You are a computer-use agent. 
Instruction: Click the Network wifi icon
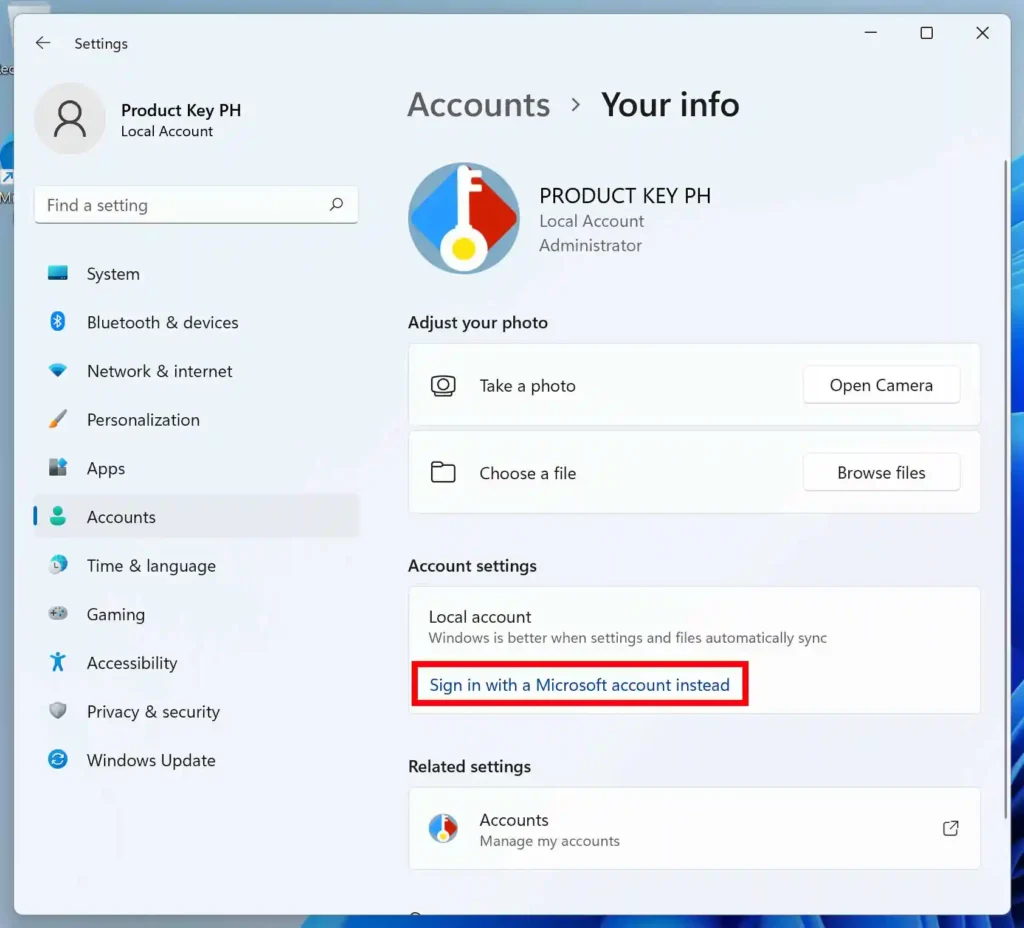click(57, 370)
